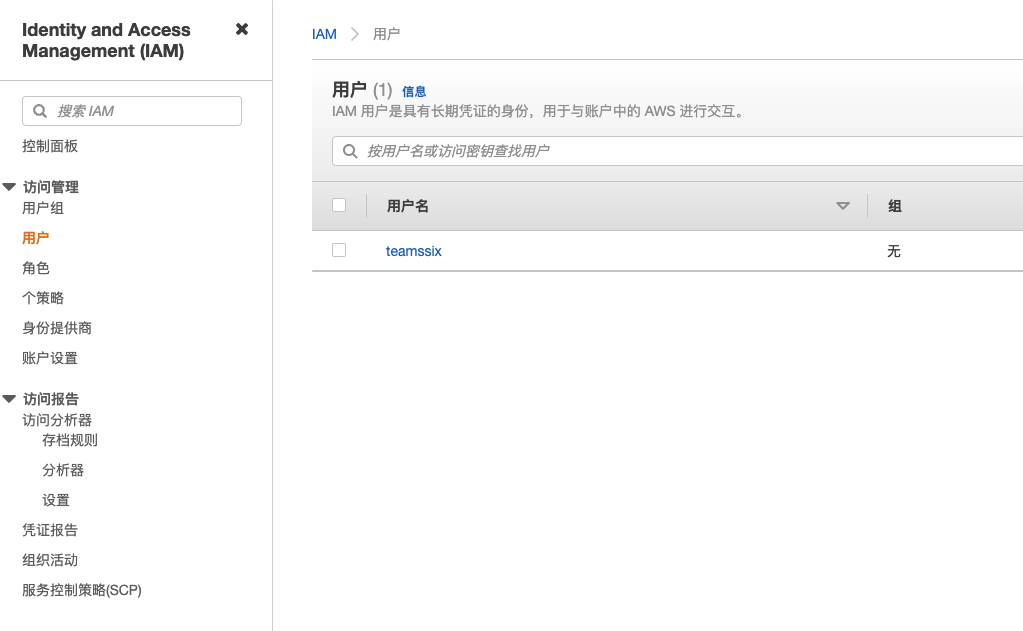Open the teamssix user link
This screenshot has width=1023, height=631.
click(414, 251)
